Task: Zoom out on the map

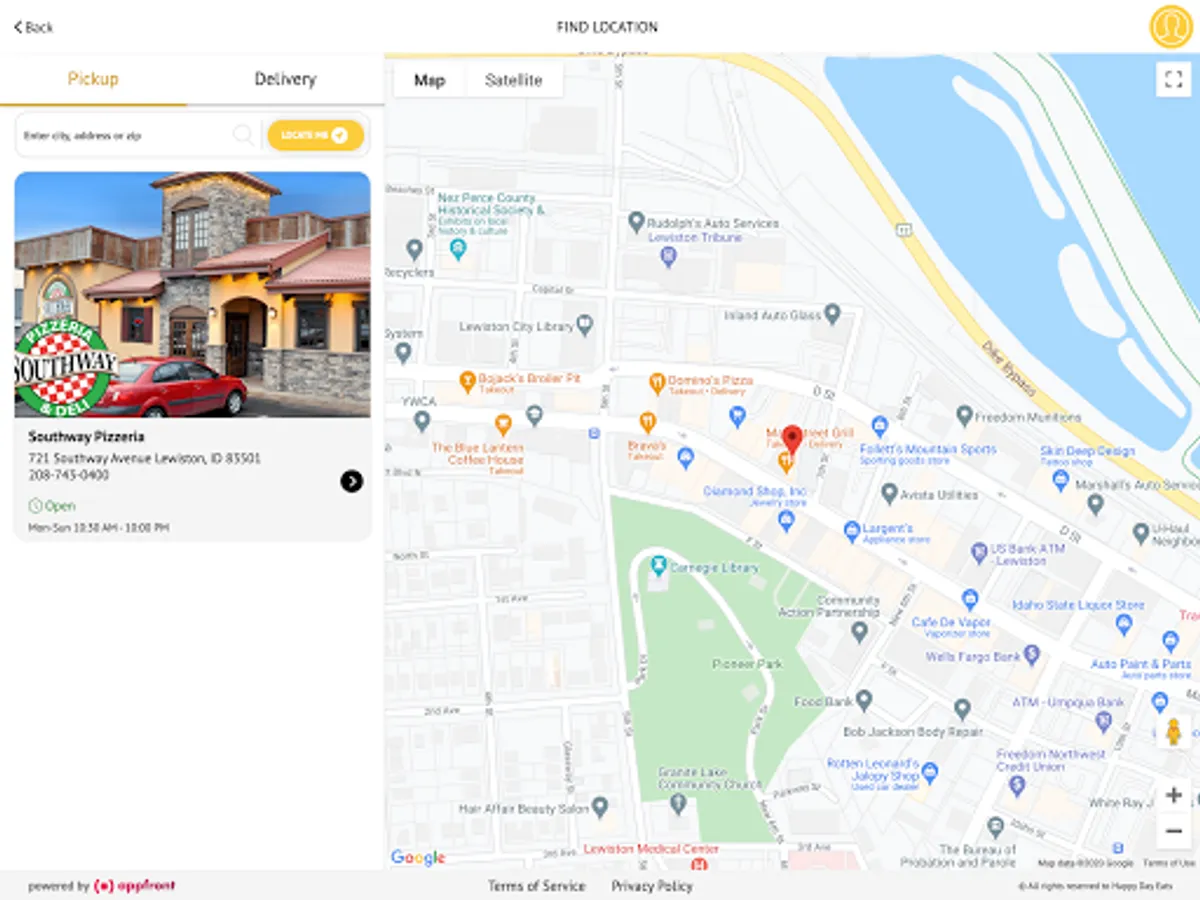Action: 1174,831
